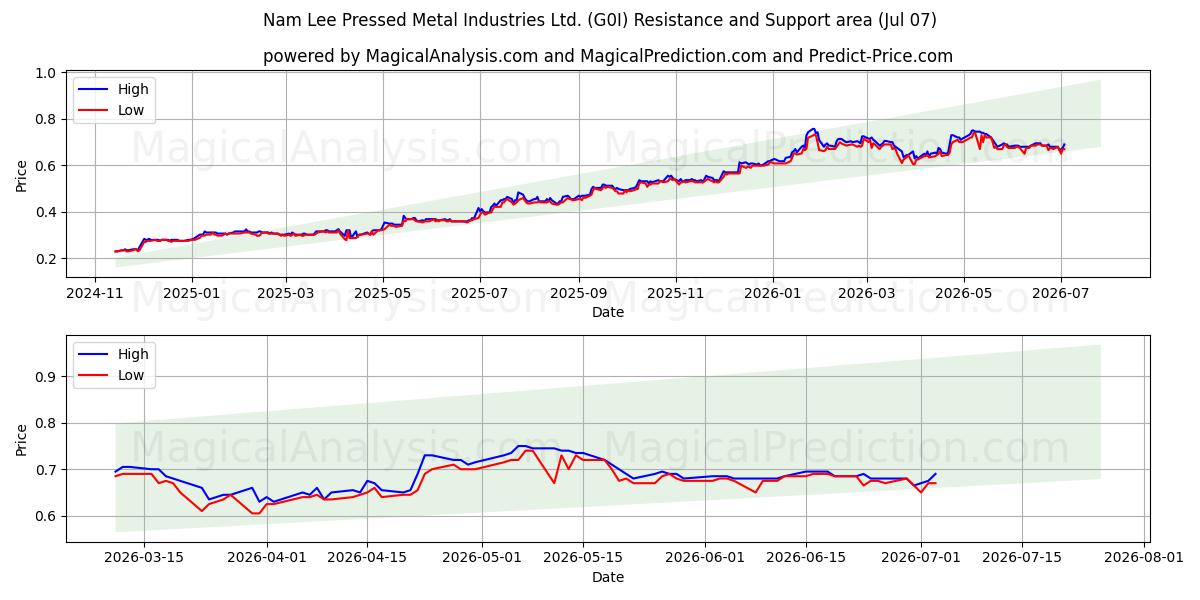
Task: Click the 'Price' axis label of top chart
Action: [22, 175]
